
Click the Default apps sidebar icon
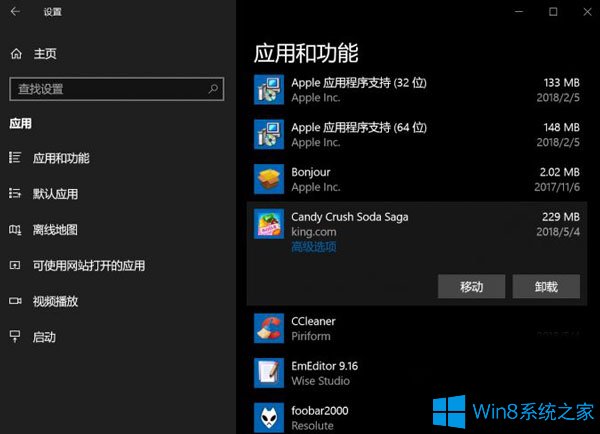pyautogui.click(x=15, y=193)
